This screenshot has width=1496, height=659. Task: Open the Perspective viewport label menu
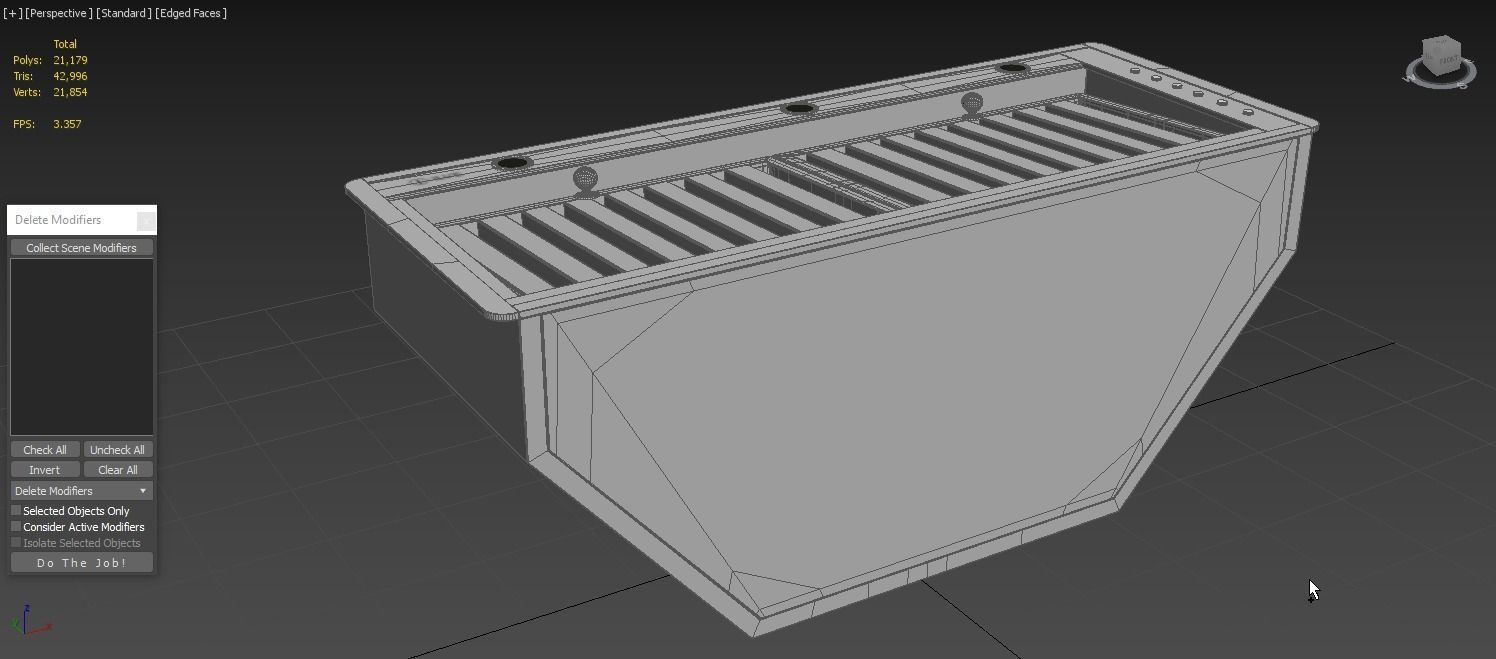click(59, 13)
